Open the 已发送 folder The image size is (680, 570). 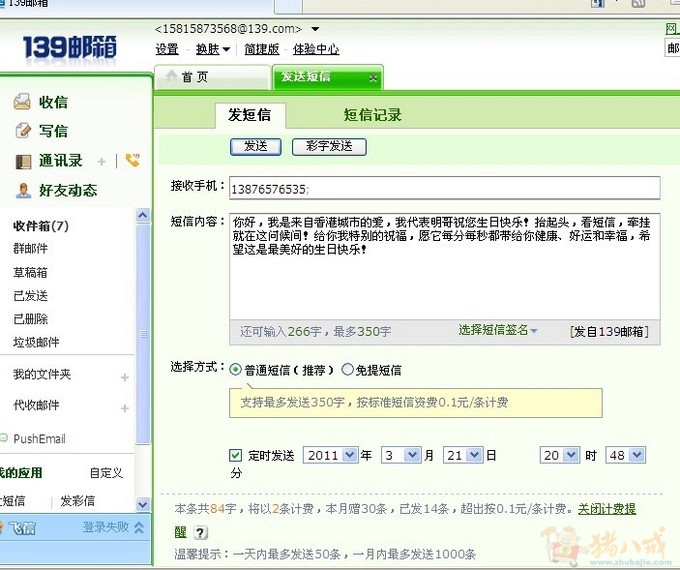(x=30, y=296)
